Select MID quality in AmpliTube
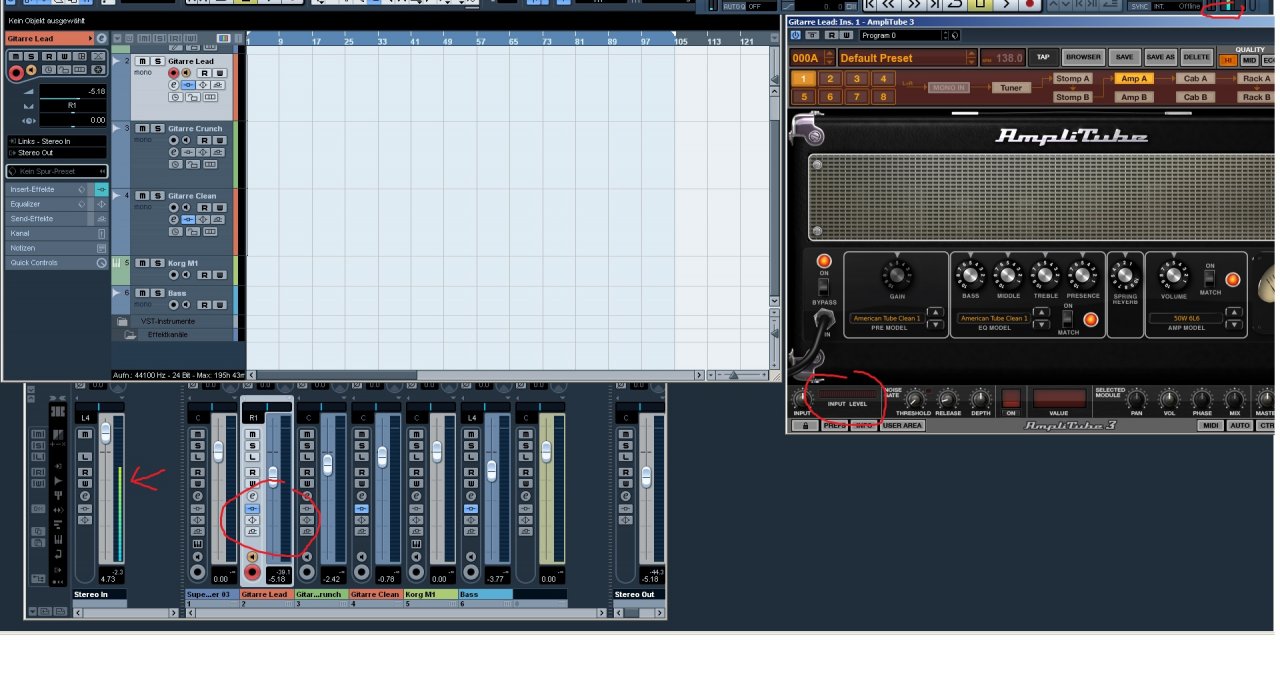Viewport: 1280px width, 693px height. 1249,61
